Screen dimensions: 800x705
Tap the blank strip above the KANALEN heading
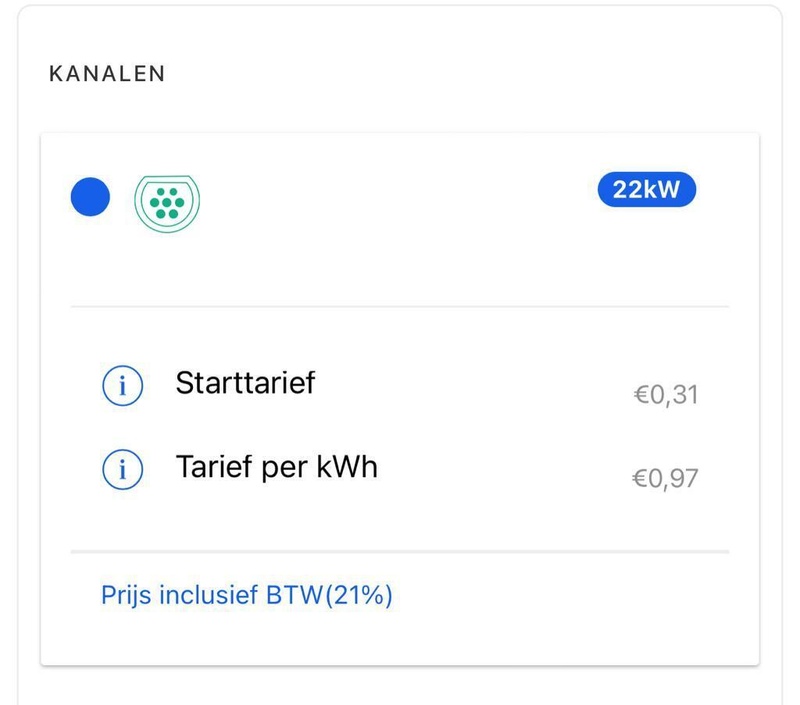coord(400,30)
